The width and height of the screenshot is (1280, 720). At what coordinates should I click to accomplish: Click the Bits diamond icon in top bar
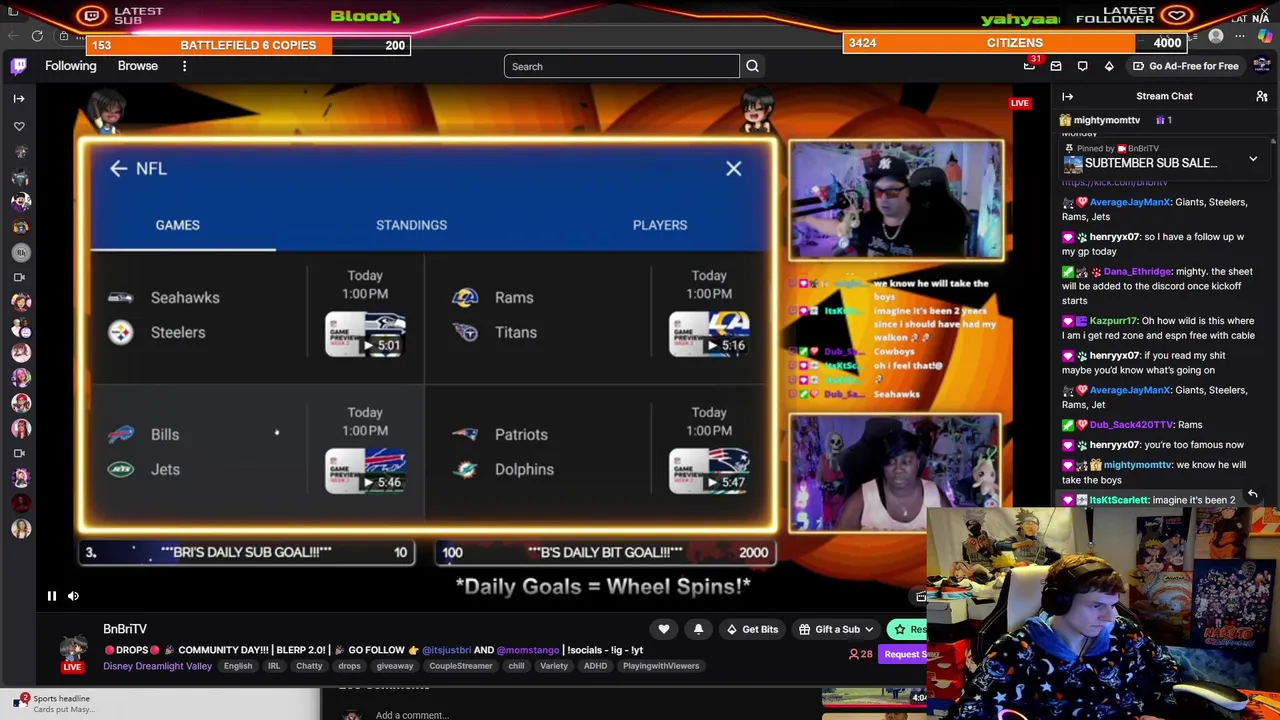click(1109, 66)
